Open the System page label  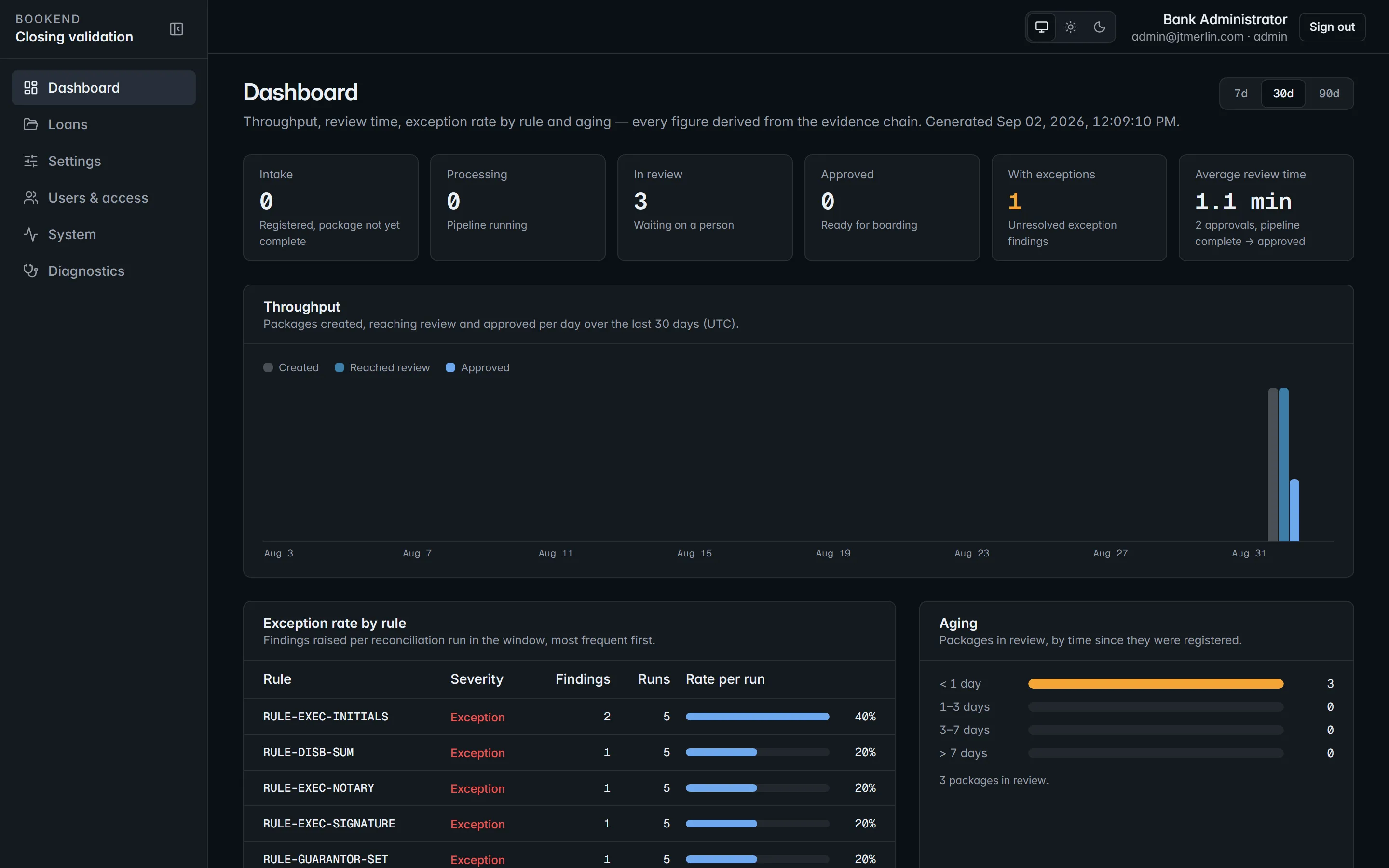(x=72, y=234)
